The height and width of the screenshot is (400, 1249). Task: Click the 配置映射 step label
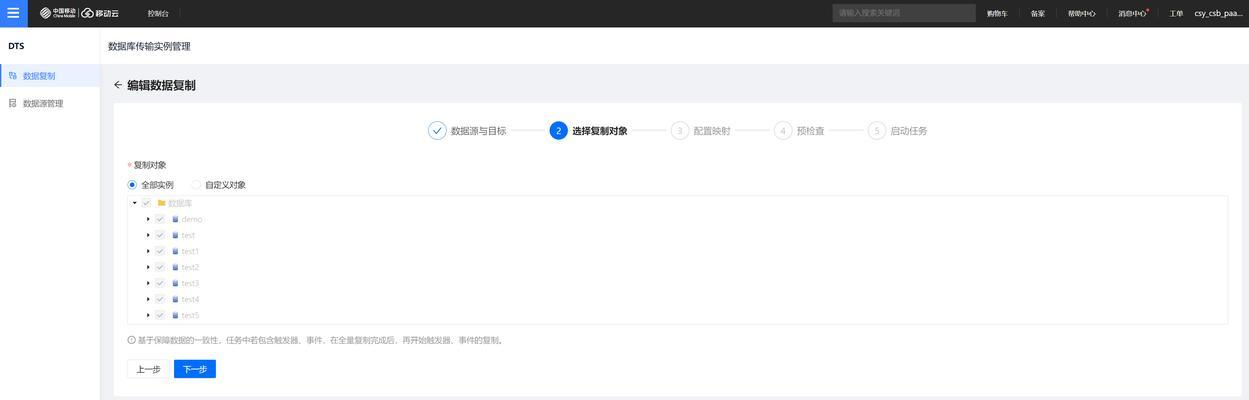tap(712, 131)
